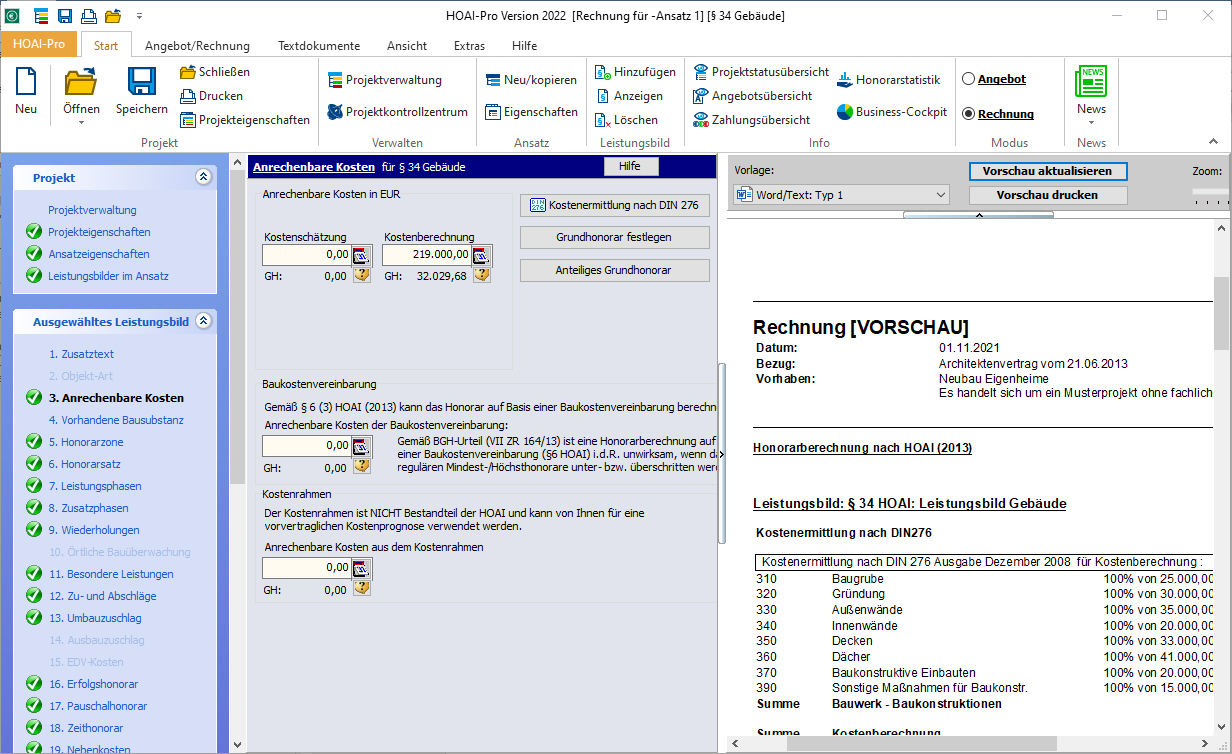Image resolution: width=1232 pixels, height=754 pixels.
Task: Click the Grundhonorar festlegen button
Action: click(615, 237)
